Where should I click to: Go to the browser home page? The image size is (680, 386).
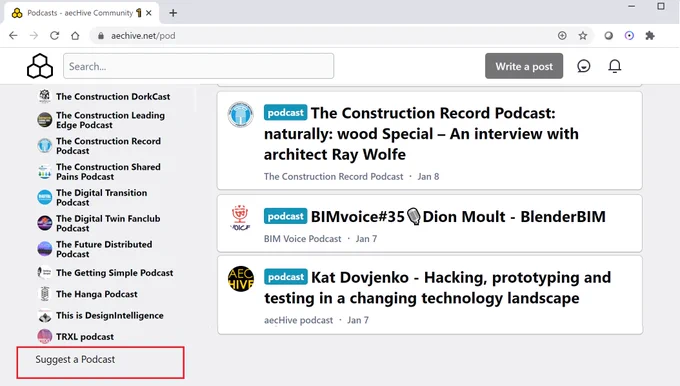75,36
